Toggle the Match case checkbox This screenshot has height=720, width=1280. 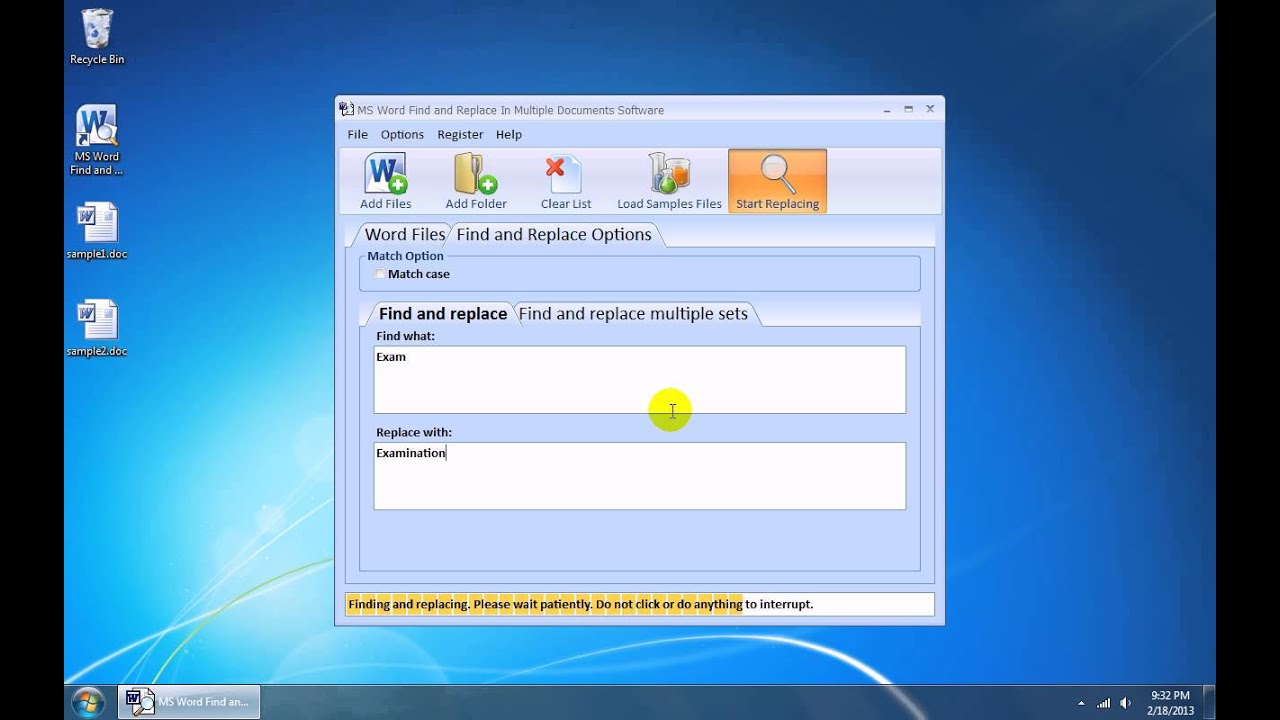379,274
